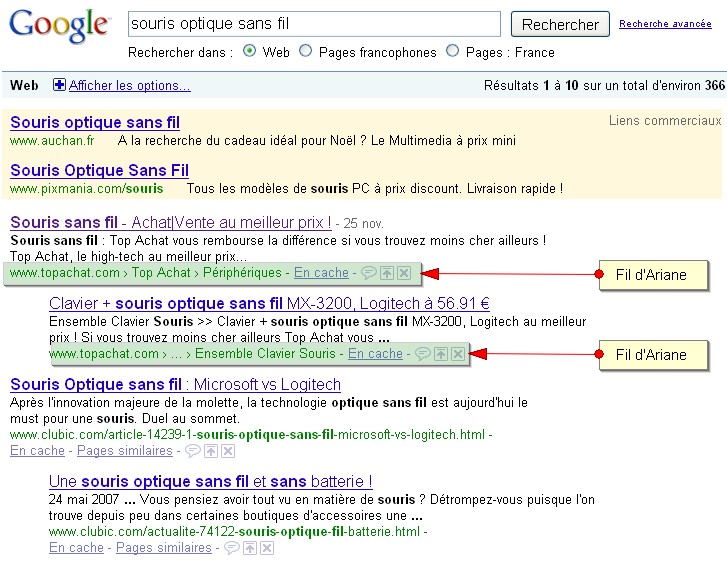
Task: Promote the Ensemble Clavier Souris result with up-arrow icon
Action: 440,354
